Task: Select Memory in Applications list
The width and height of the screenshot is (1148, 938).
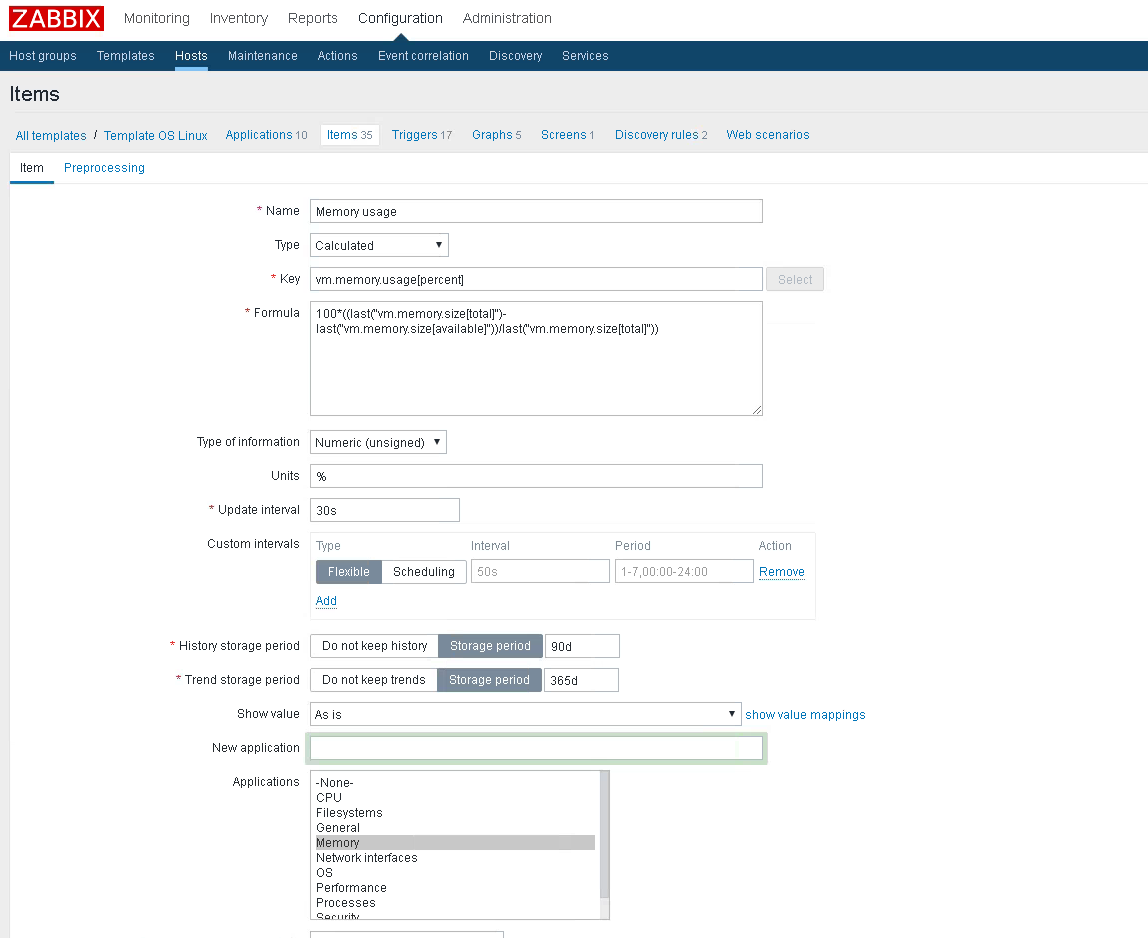Action: click(455, 843)
